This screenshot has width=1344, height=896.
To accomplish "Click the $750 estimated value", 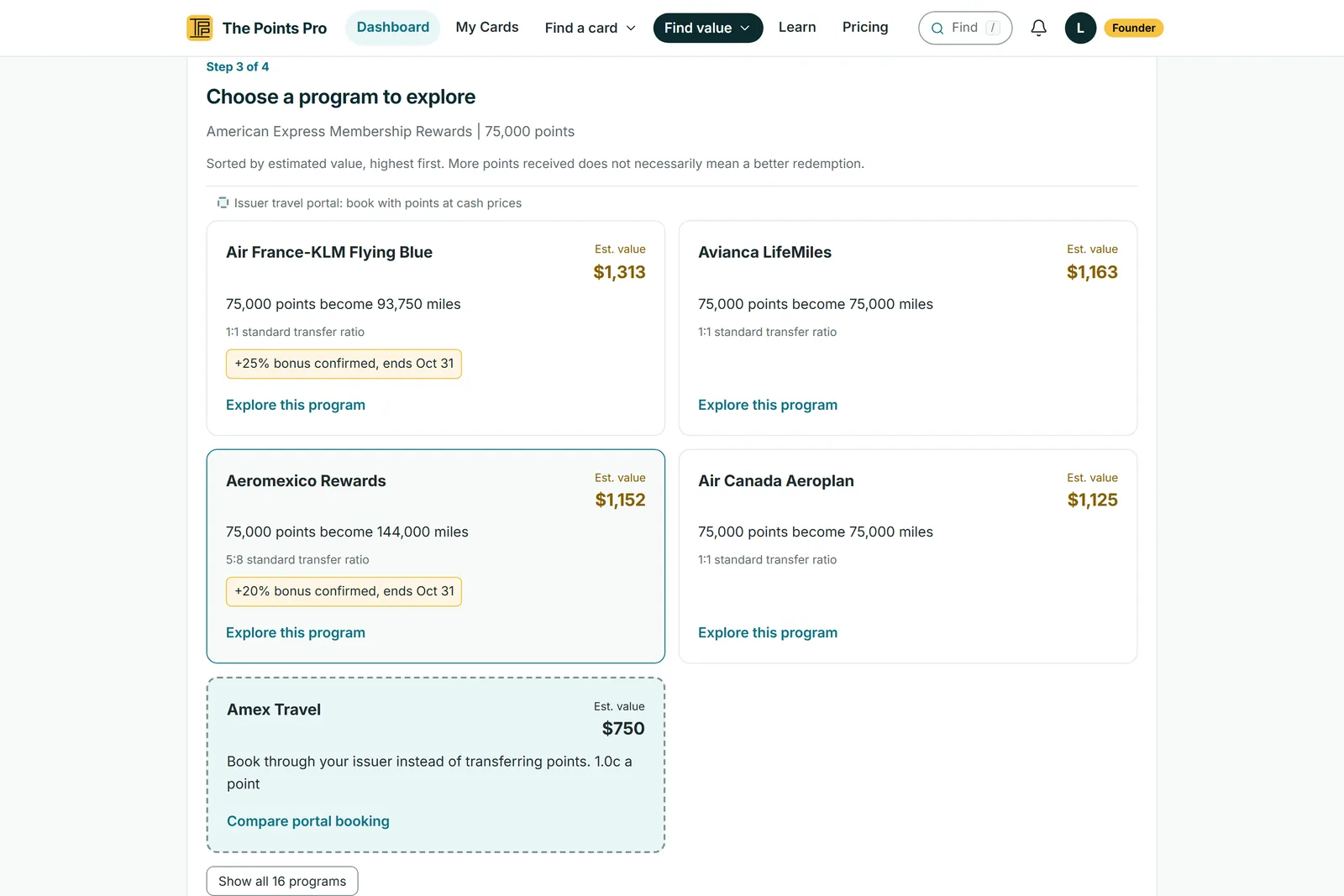I will click(623, 729).
